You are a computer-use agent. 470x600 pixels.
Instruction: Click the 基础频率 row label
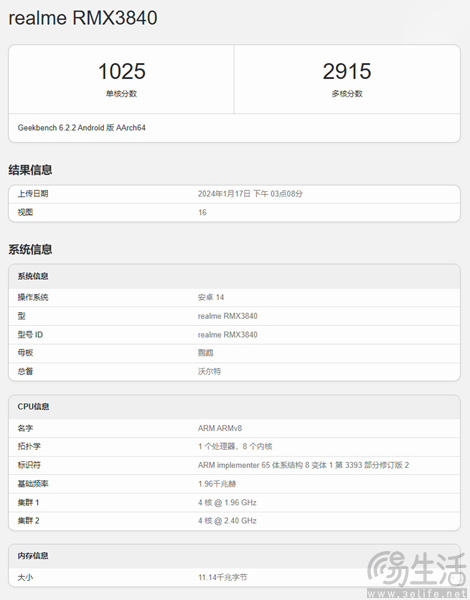tap(33, 484)
